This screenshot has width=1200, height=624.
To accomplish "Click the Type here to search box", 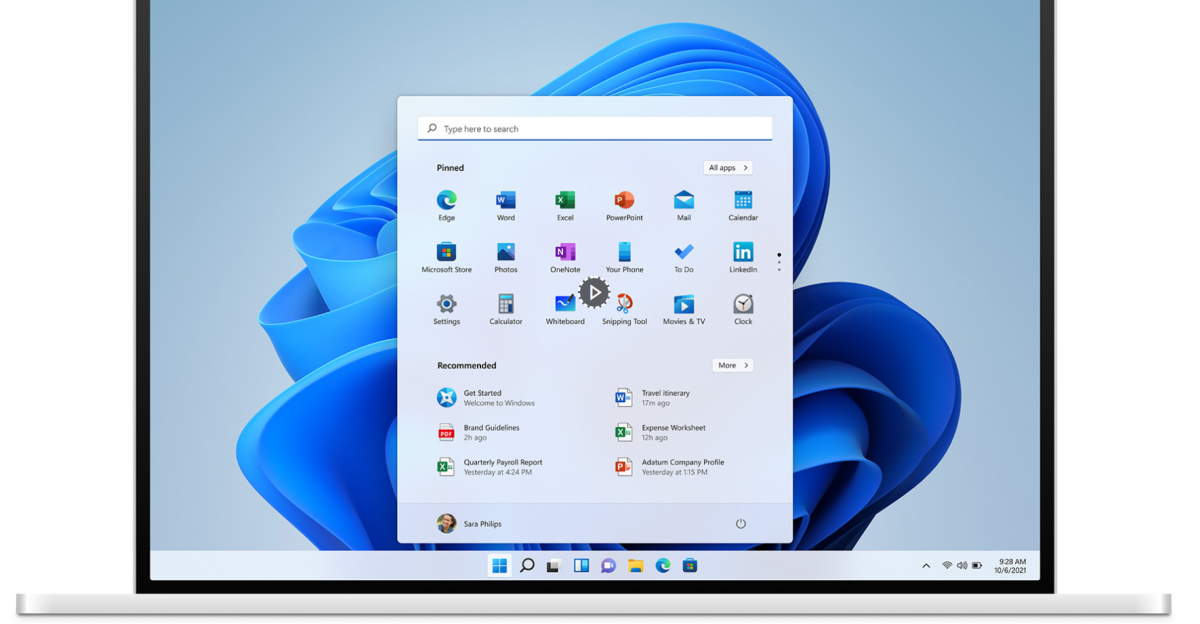I will click(595, 128).
